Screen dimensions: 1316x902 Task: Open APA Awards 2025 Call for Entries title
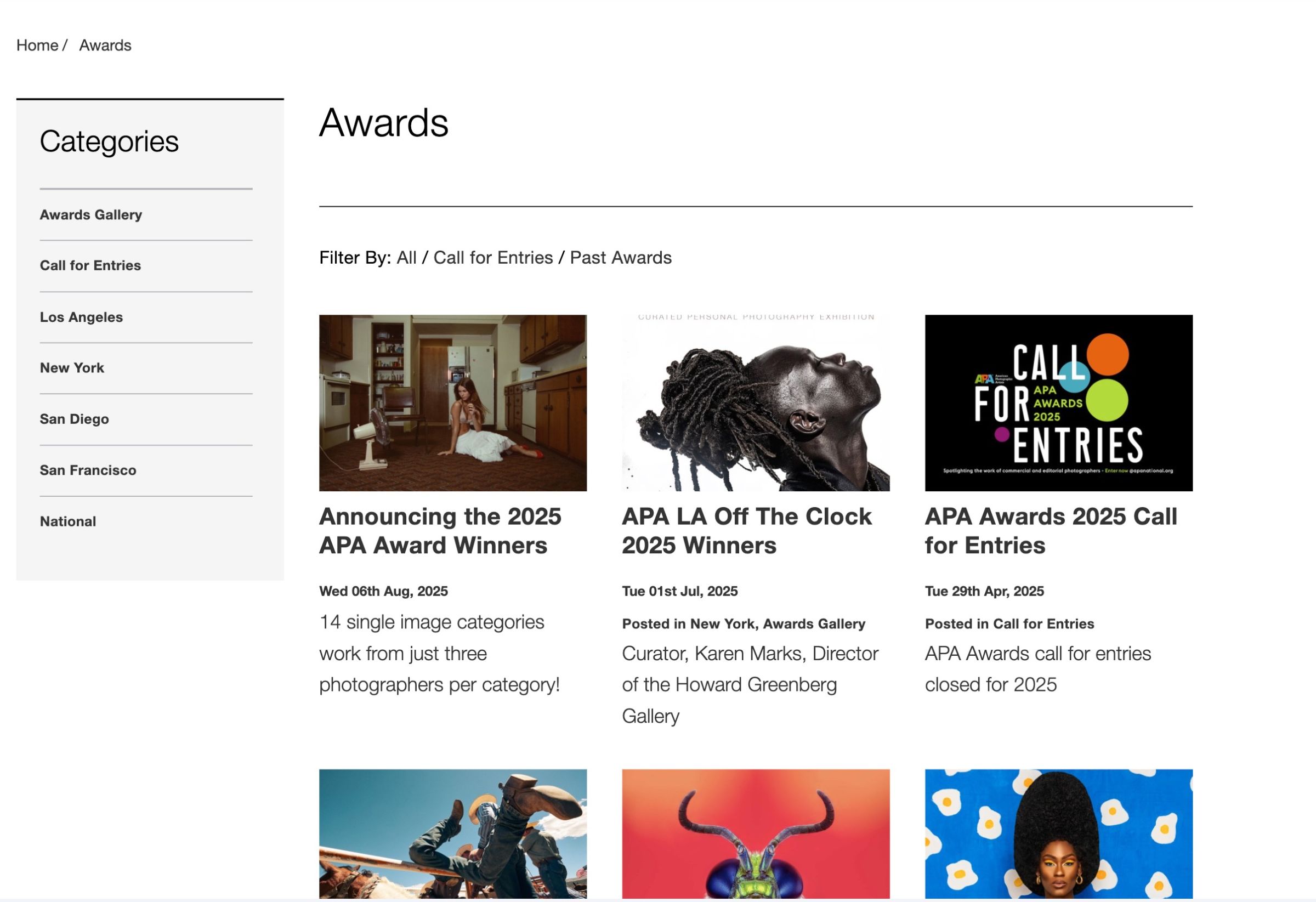1051,531
